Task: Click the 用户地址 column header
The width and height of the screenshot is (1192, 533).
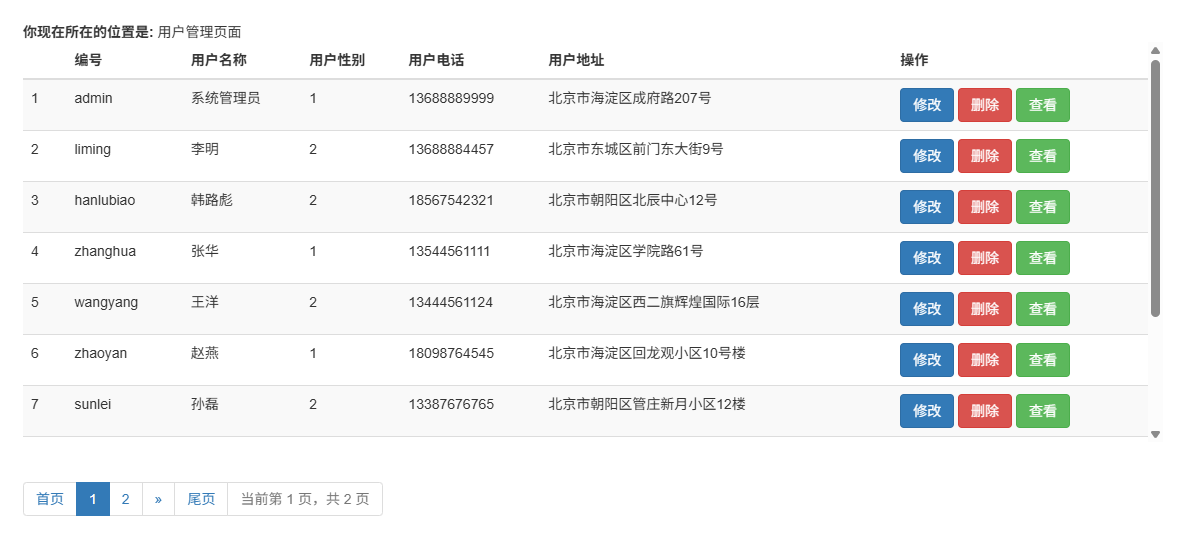Action: [x=576, y=60]
